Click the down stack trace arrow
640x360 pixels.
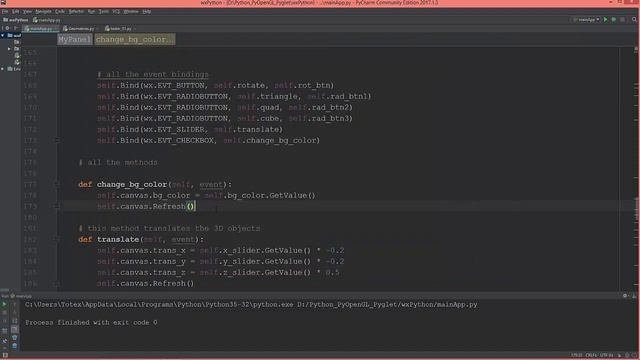click(14, 313)
